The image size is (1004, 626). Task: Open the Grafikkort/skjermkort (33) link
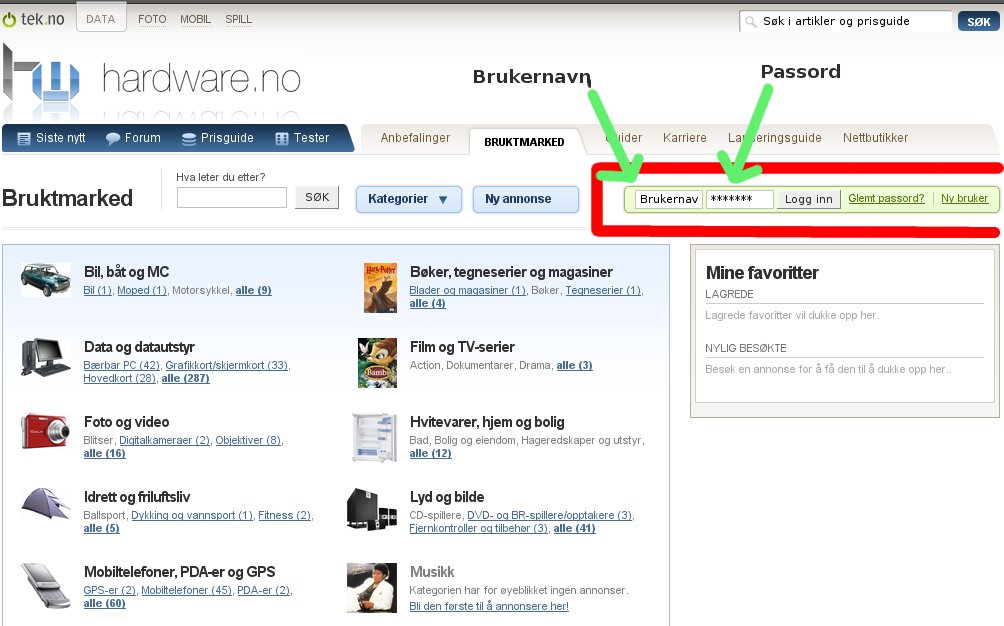tap(227, 365)
